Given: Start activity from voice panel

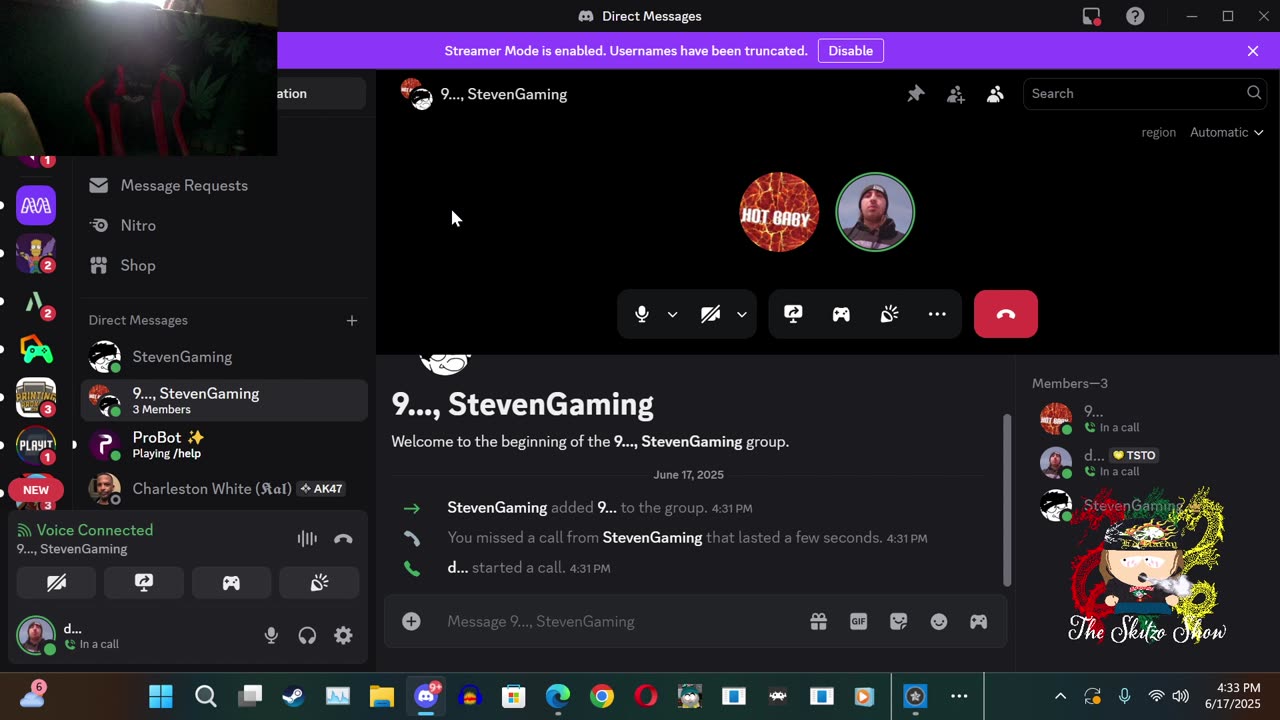Looking at the screenshot, I should click(231, 583).
